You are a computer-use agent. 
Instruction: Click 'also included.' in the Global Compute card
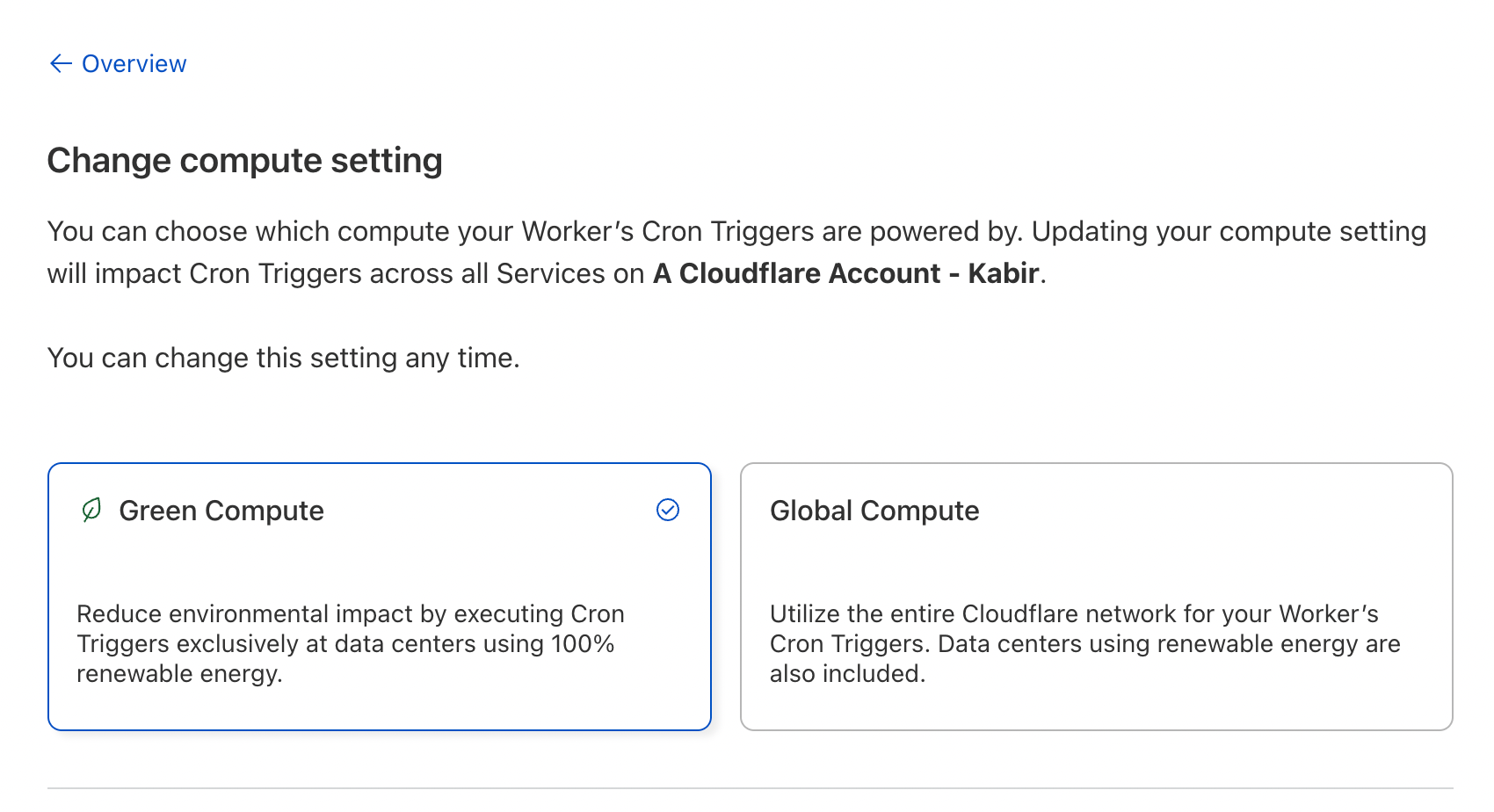847,673
